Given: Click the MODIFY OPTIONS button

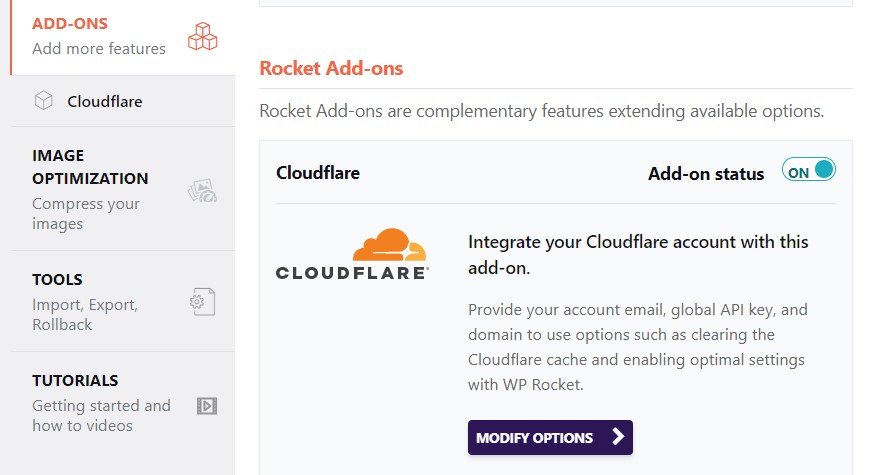Looking at the screenshot, I should [550, 438].
